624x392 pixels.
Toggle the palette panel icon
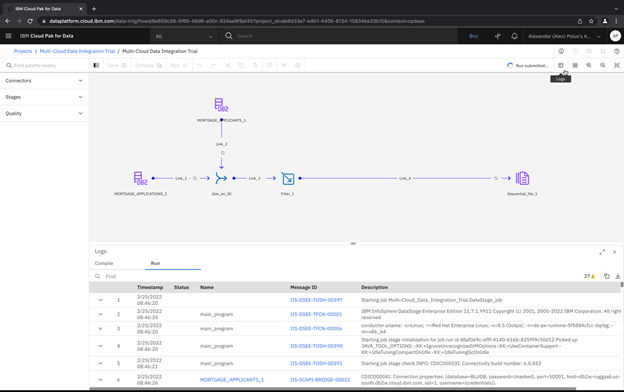tap(96, 65)
